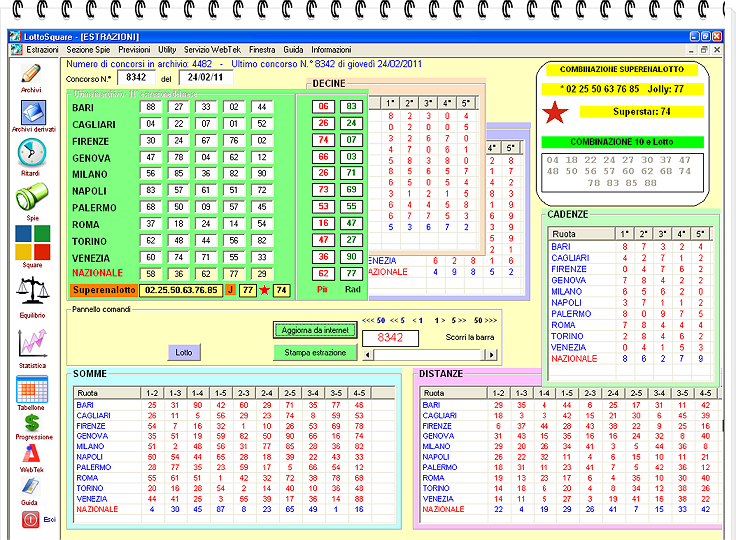Open the Previsioni menu

(134, 49)
